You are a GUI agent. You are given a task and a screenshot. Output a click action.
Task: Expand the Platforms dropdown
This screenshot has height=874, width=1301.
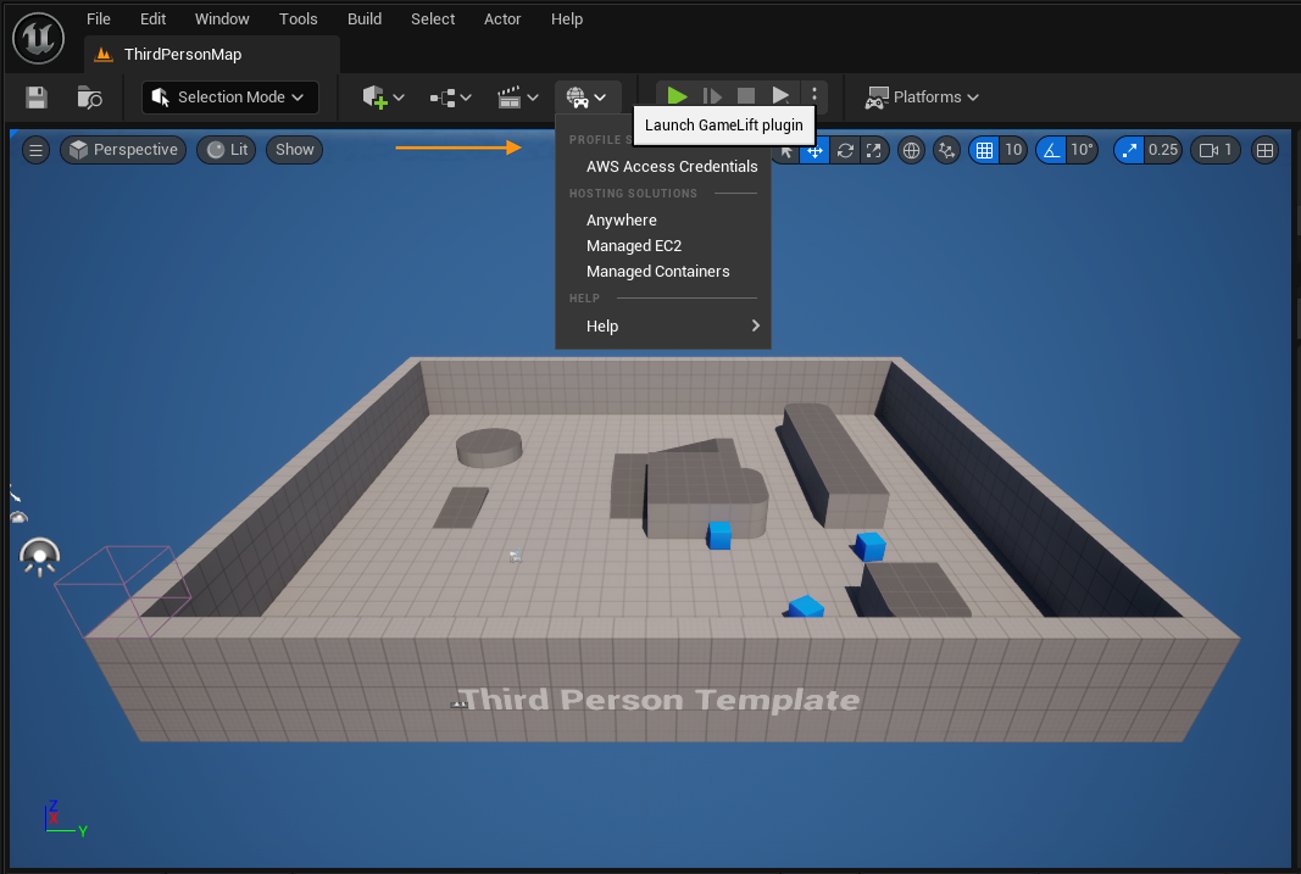click(922, 97)
